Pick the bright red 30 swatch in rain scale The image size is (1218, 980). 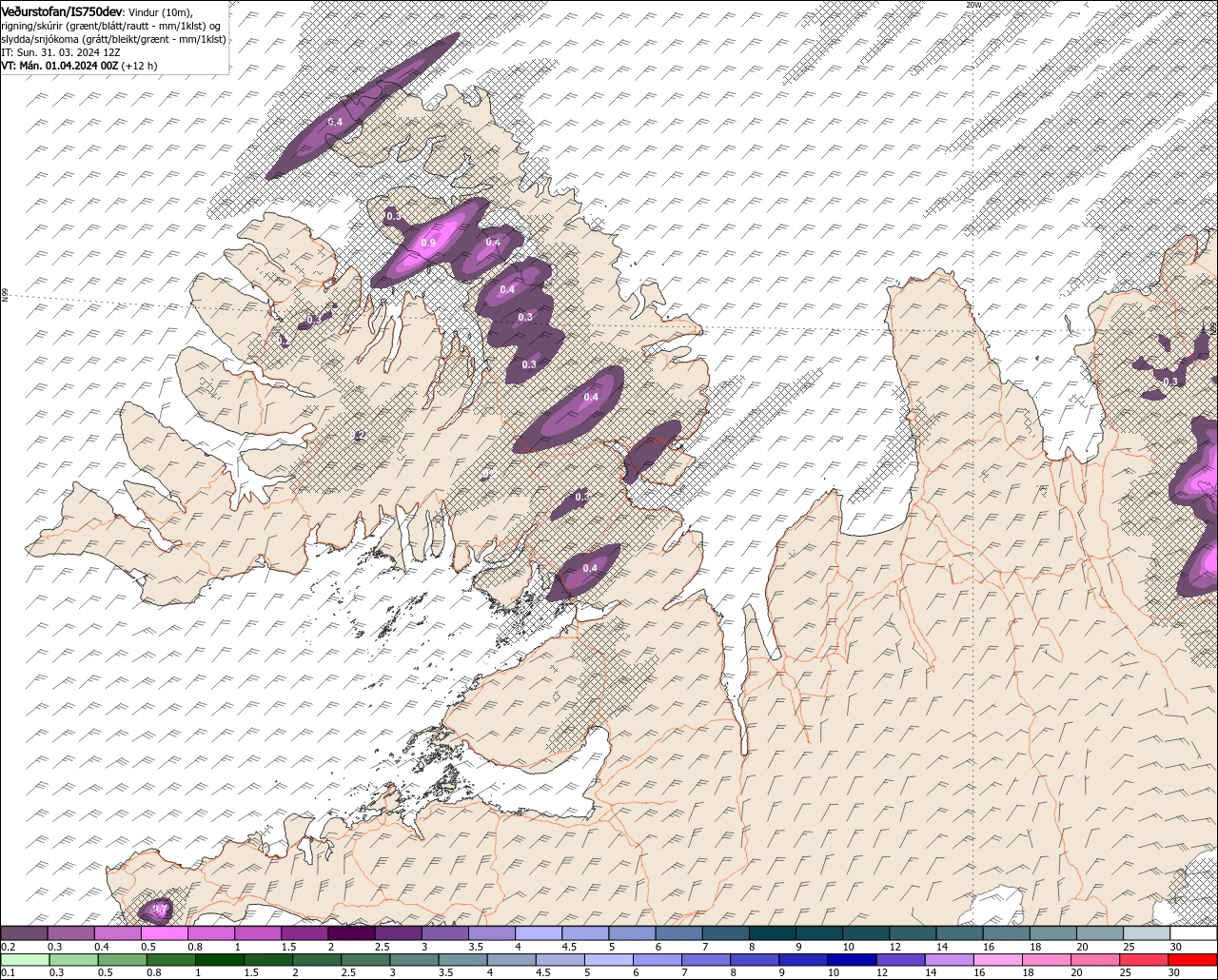click(x=1193, y=959)
